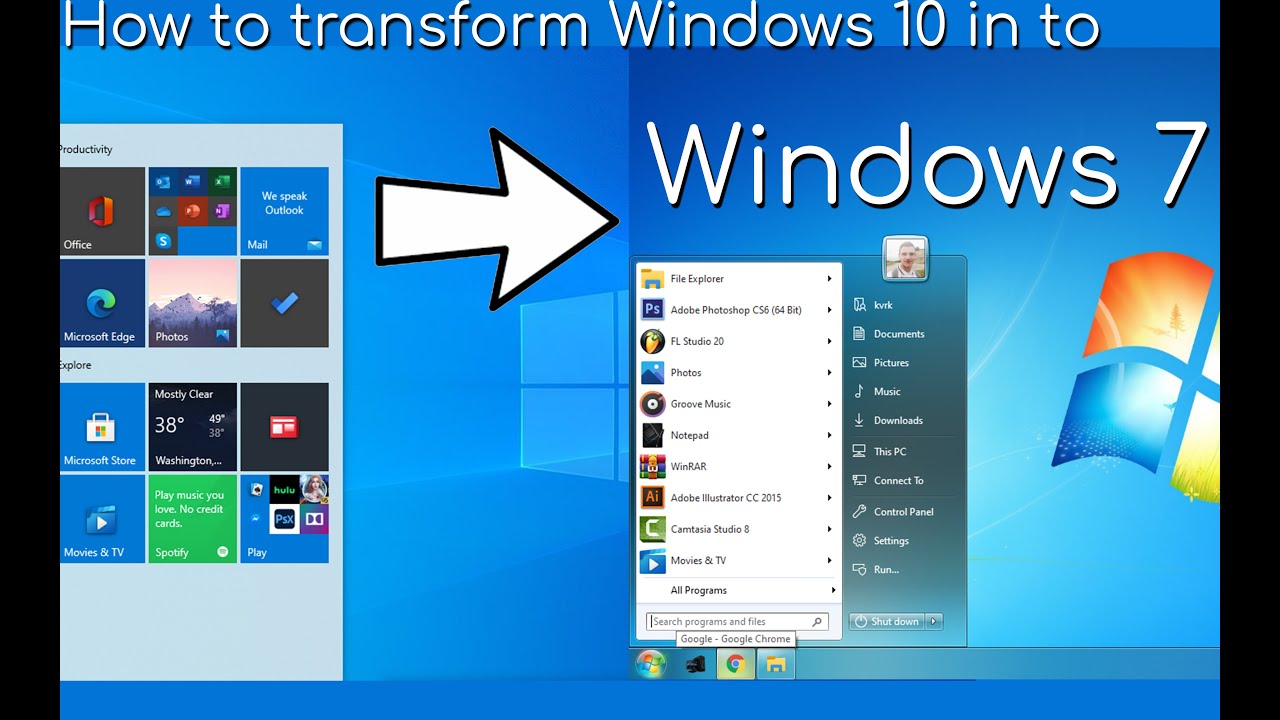Click the WinRAR books icon
Screen dimensions: 1280x720
653,466
